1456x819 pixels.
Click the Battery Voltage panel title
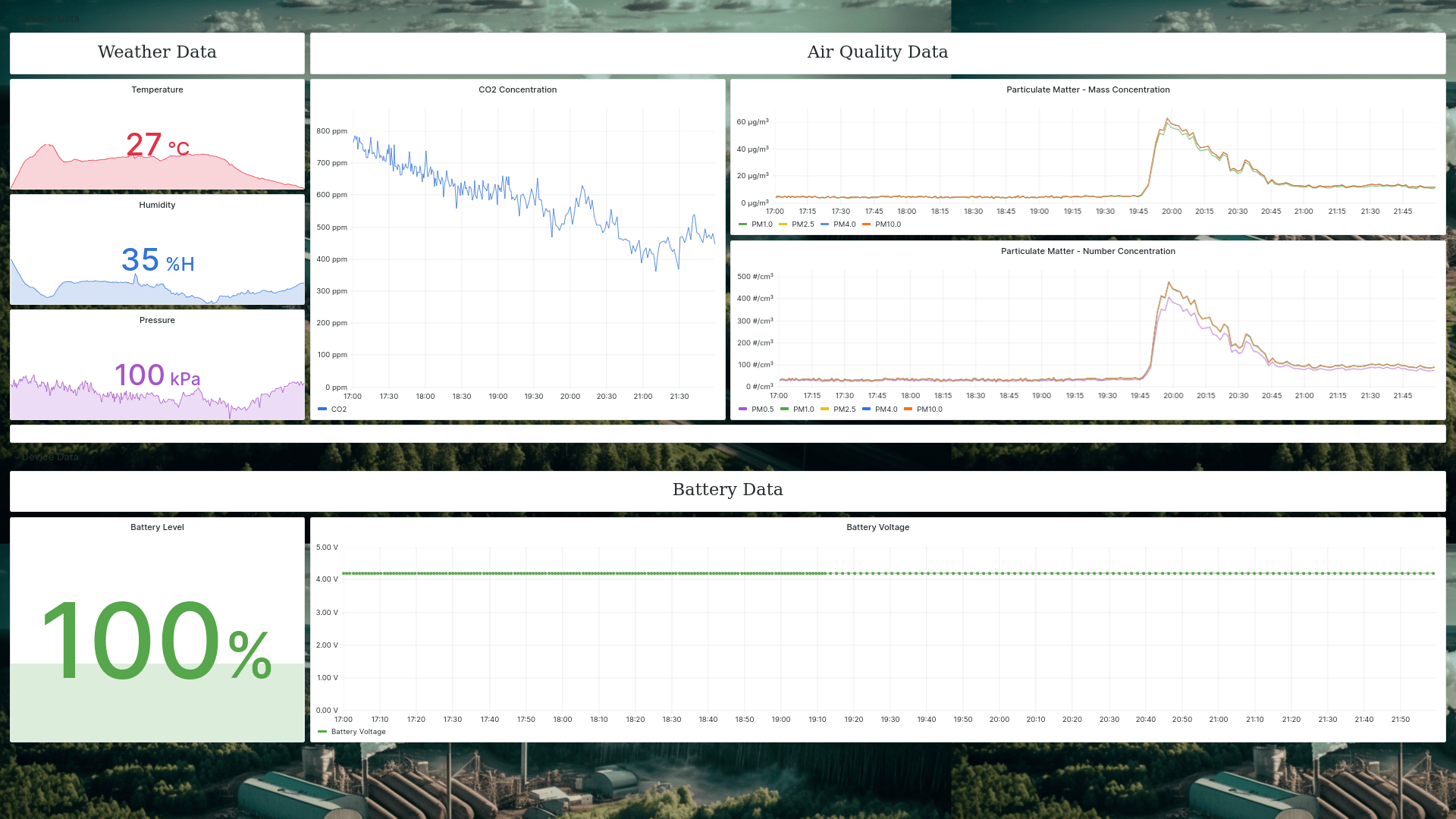877,527
